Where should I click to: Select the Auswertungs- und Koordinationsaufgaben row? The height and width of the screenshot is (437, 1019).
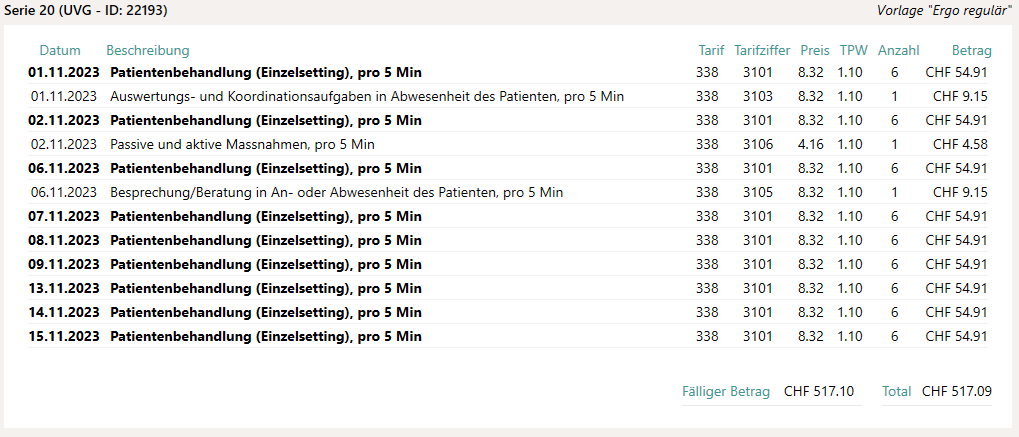(508, 96)
